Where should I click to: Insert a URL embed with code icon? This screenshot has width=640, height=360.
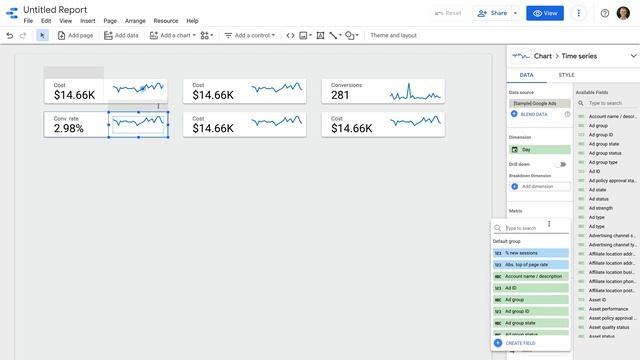290,36
